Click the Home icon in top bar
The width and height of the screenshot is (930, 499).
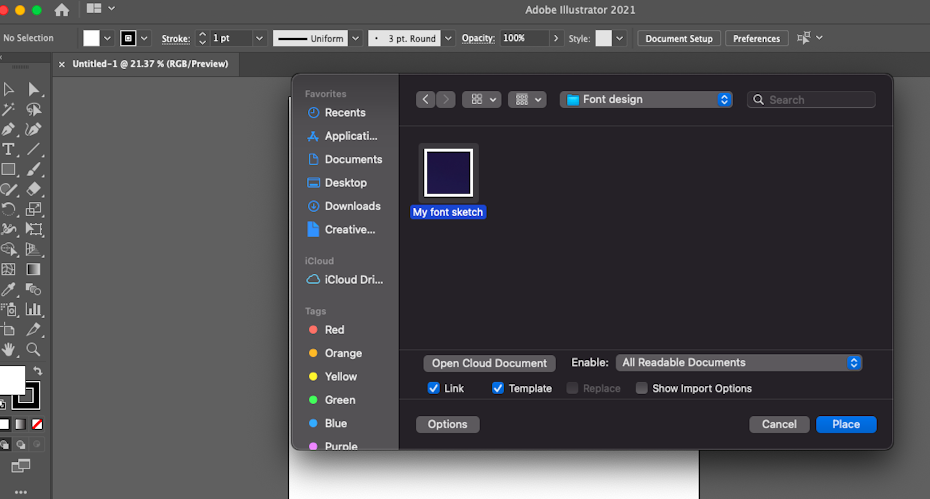(62, 10)
